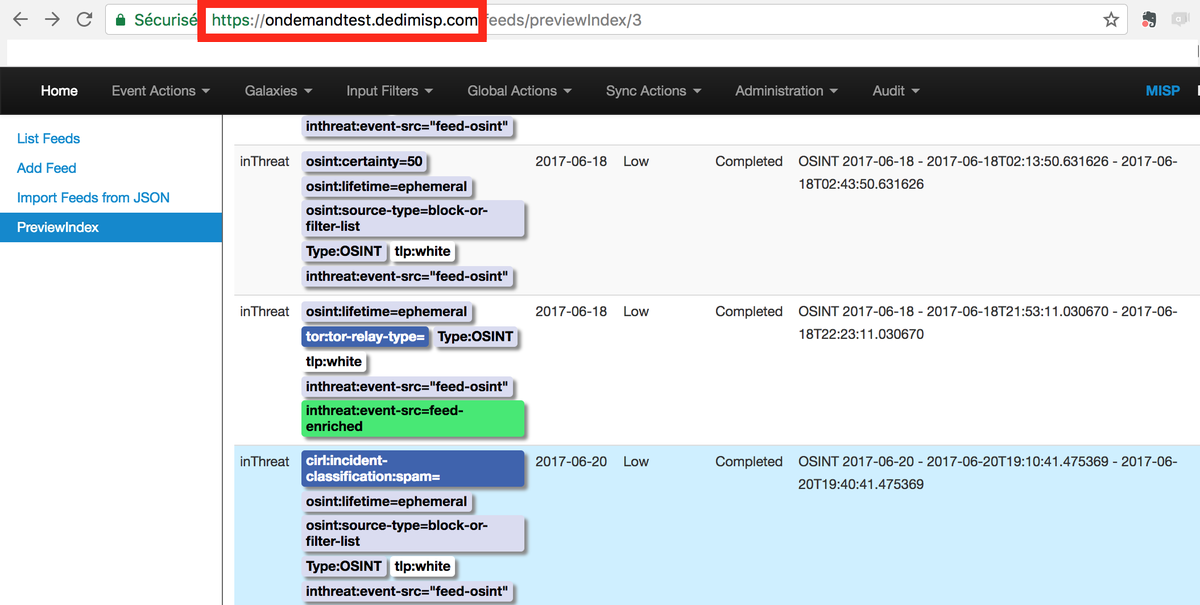
Task: Select Home in the navigation bar
Action: tap(59, 90)
